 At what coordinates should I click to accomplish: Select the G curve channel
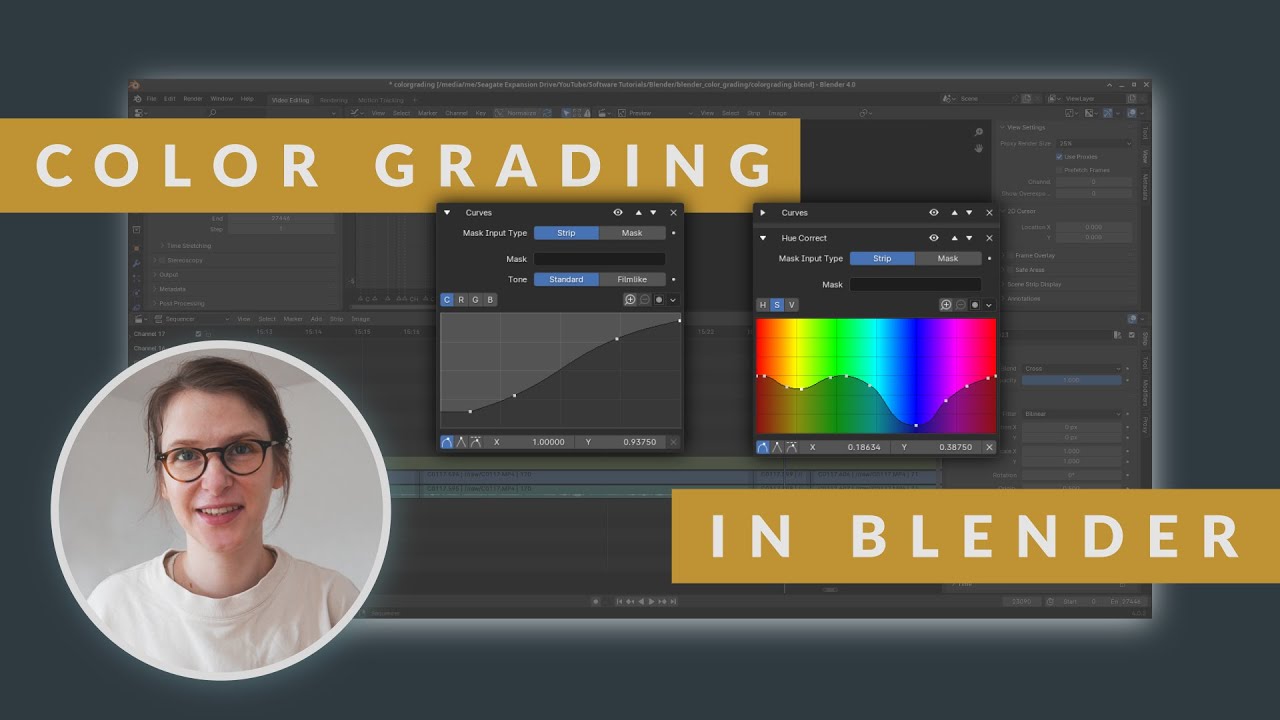(475, 300)
